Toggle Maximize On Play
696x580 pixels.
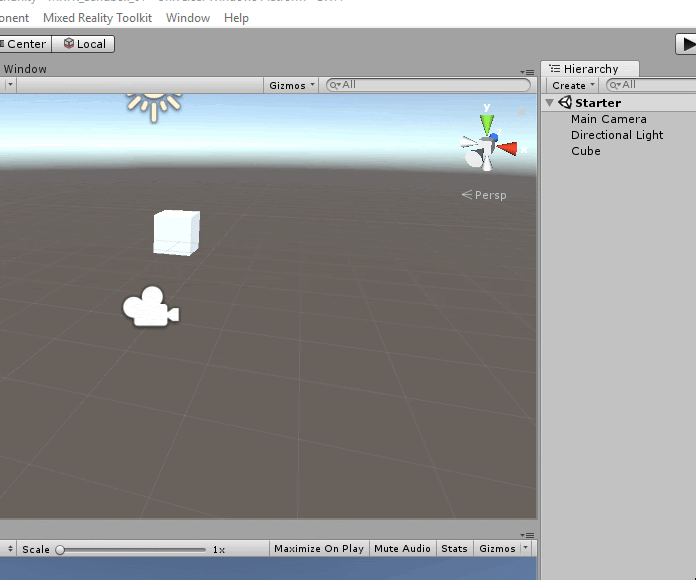pyautogui.click(x=319, y=549)
